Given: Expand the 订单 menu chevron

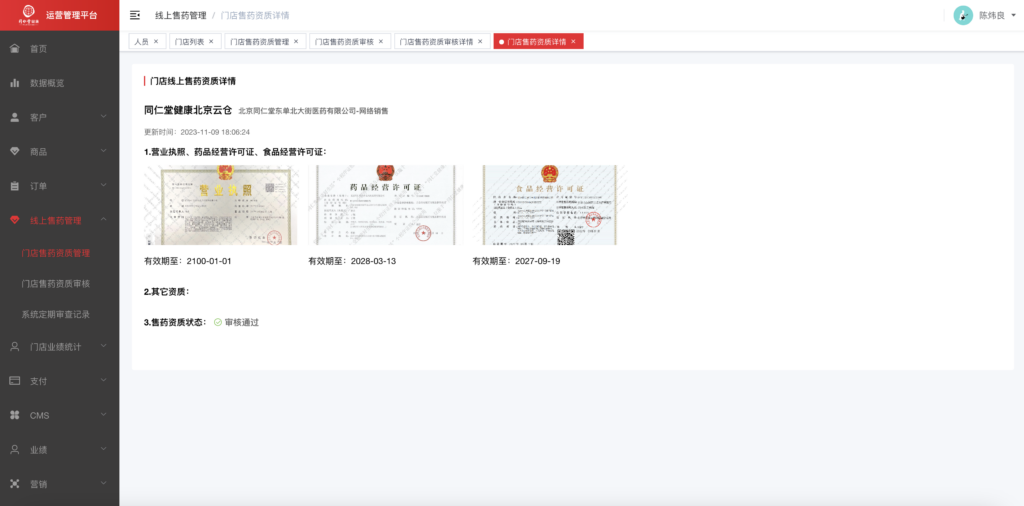Looking at the screenshot, I should point(104,185).
